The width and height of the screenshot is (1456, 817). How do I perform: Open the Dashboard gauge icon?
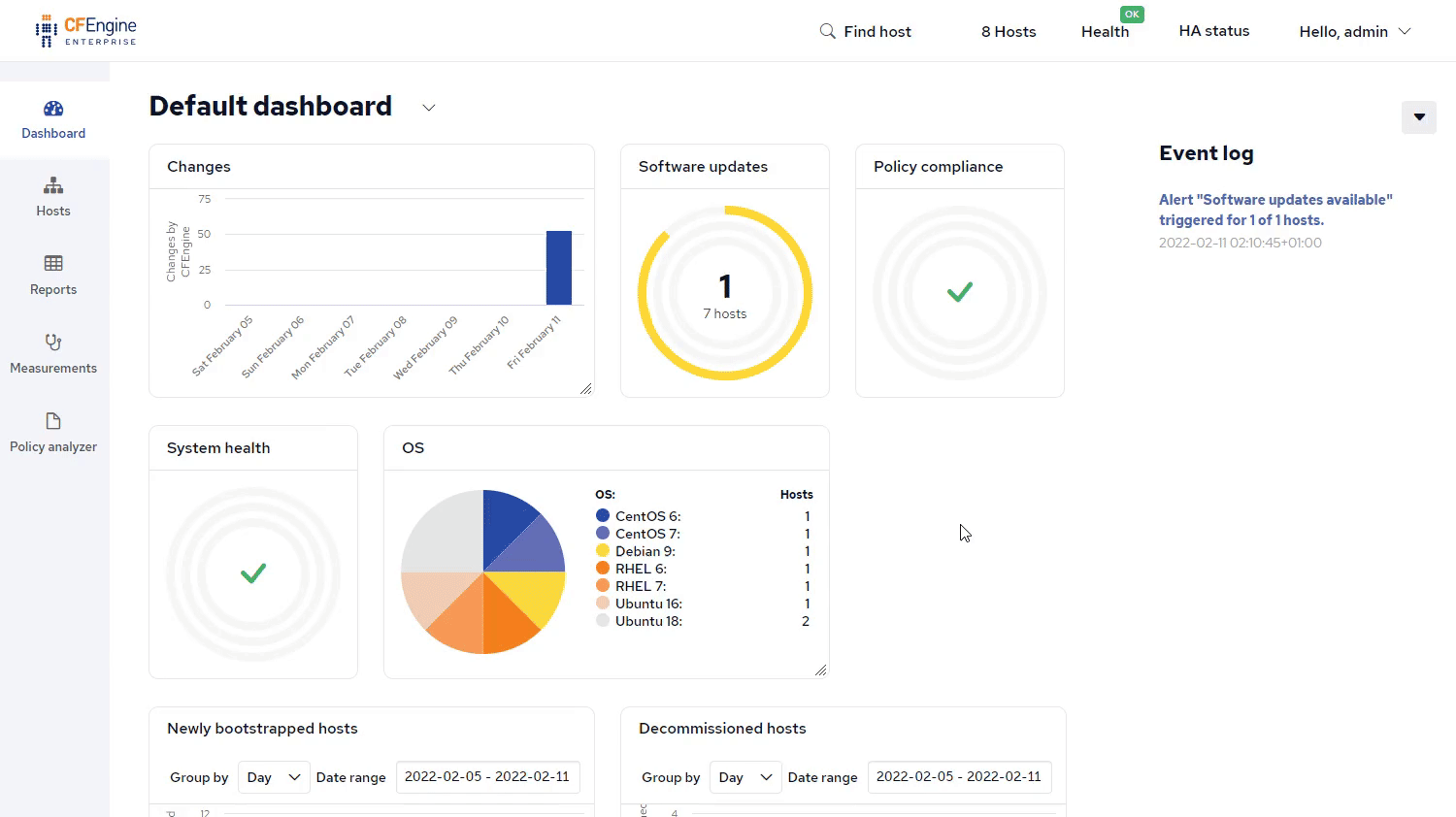53,109
